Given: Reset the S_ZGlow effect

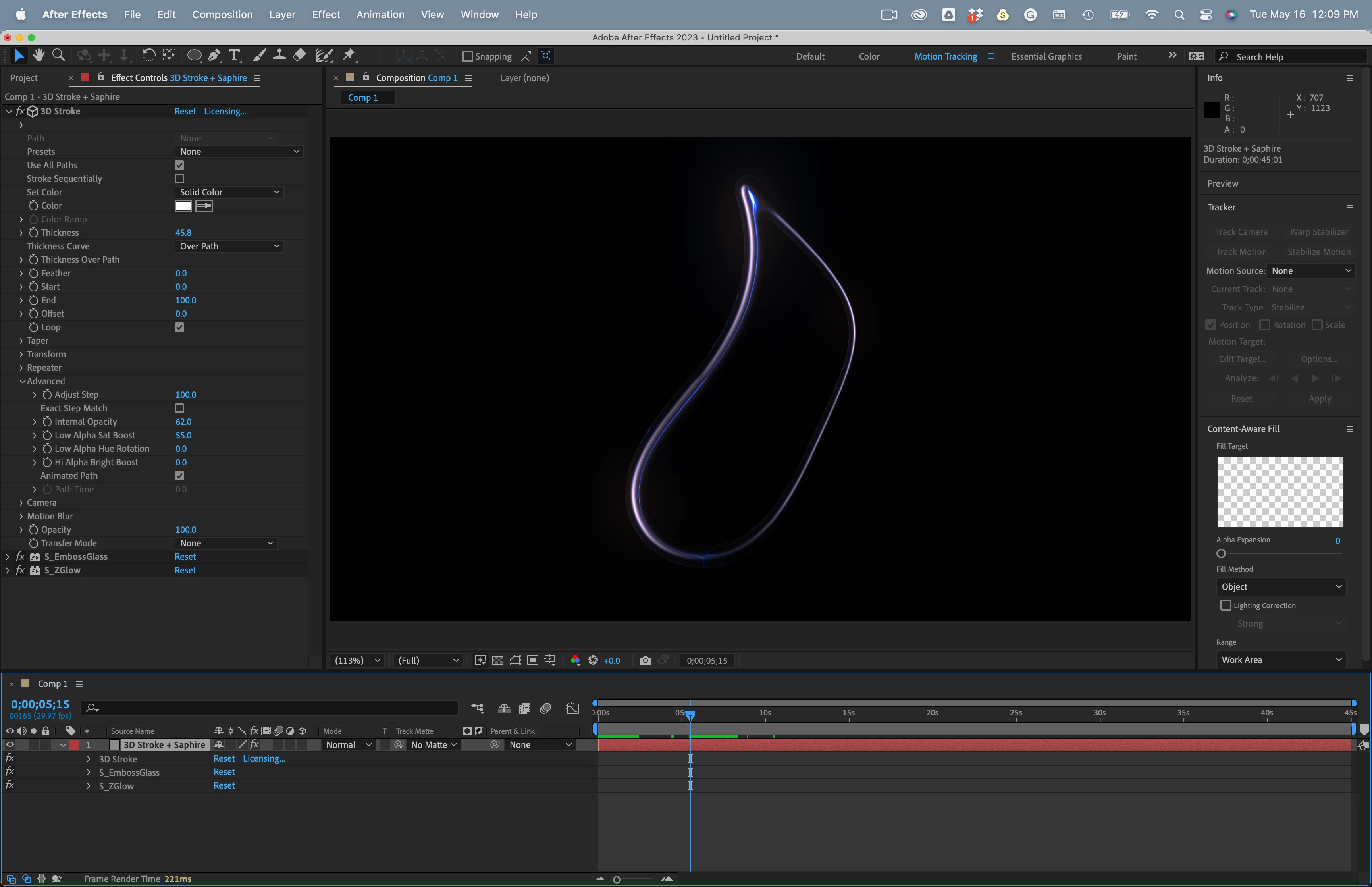Looking at the screenshot, I should point(185,570).
